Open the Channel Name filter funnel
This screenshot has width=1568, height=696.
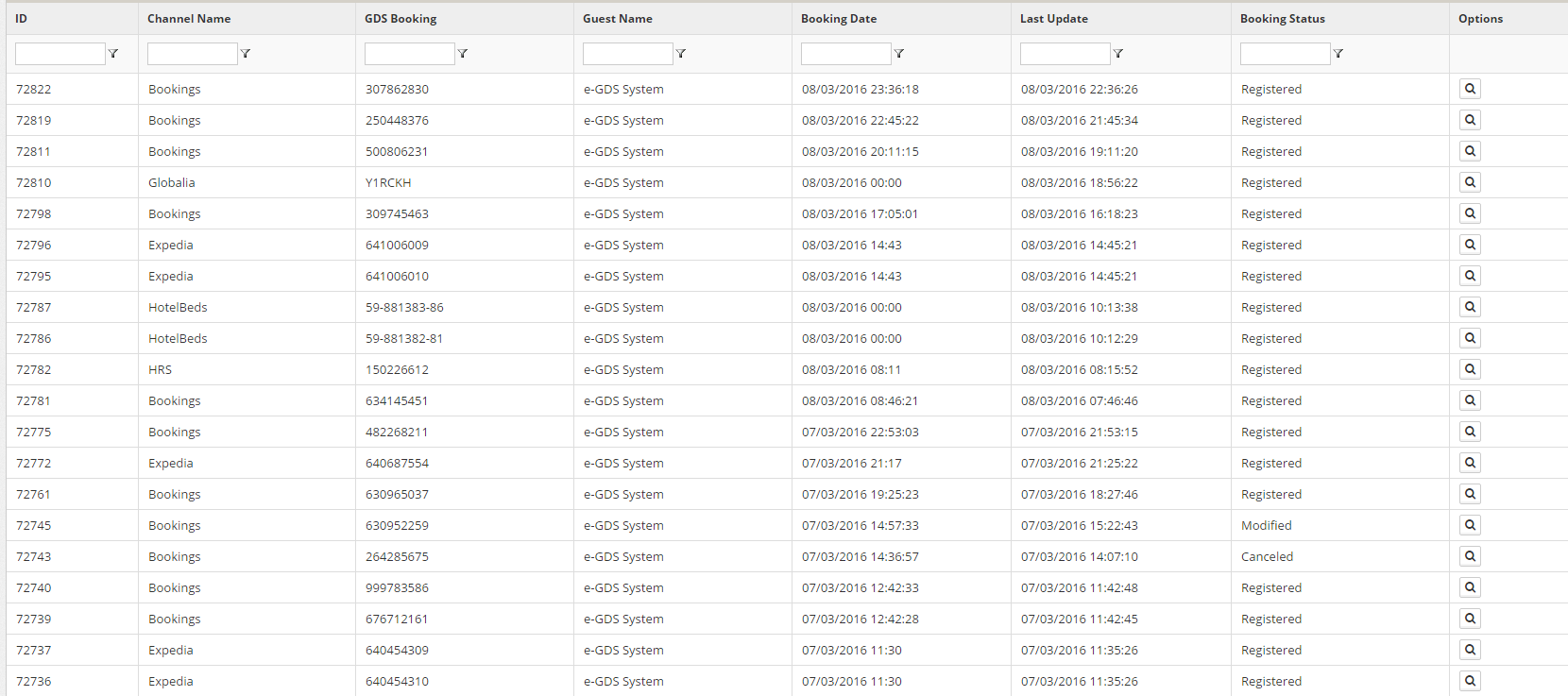(x=246, y=54)
